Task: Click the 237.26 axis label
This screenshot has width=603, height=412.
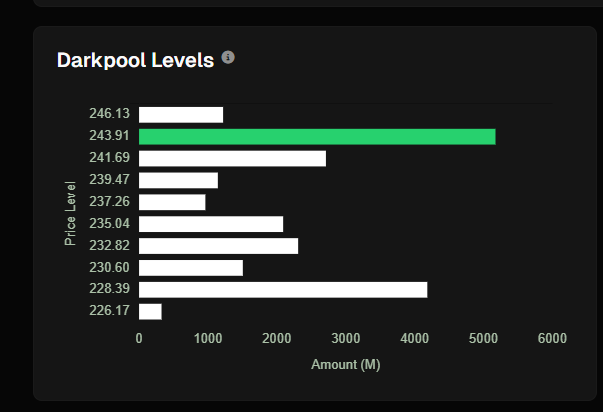Action: point(110,201)
